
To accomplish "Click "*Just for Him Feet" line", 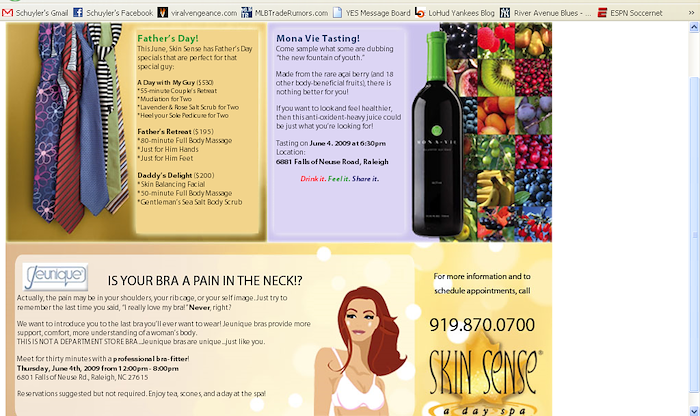I will (x=165, y=158).
